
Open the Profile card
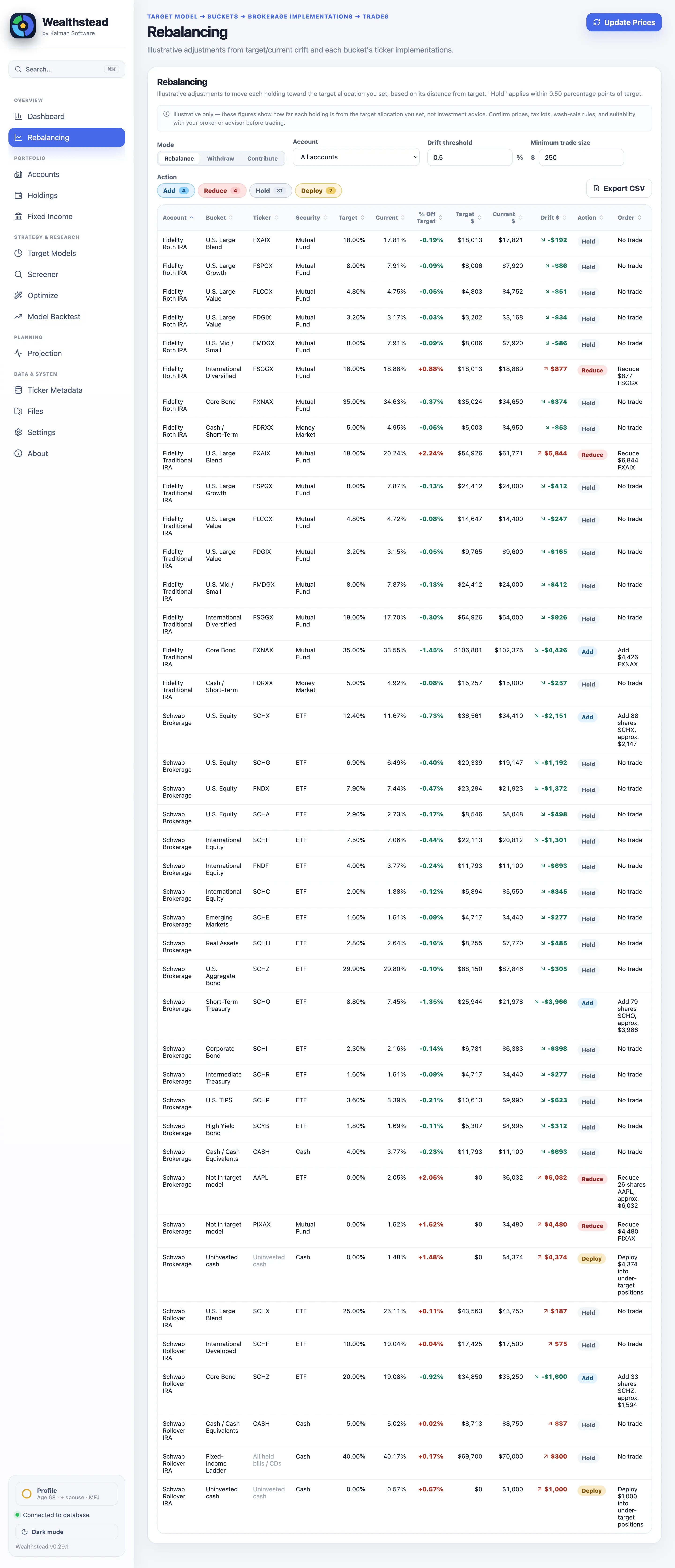click(x=67, y=1494)
